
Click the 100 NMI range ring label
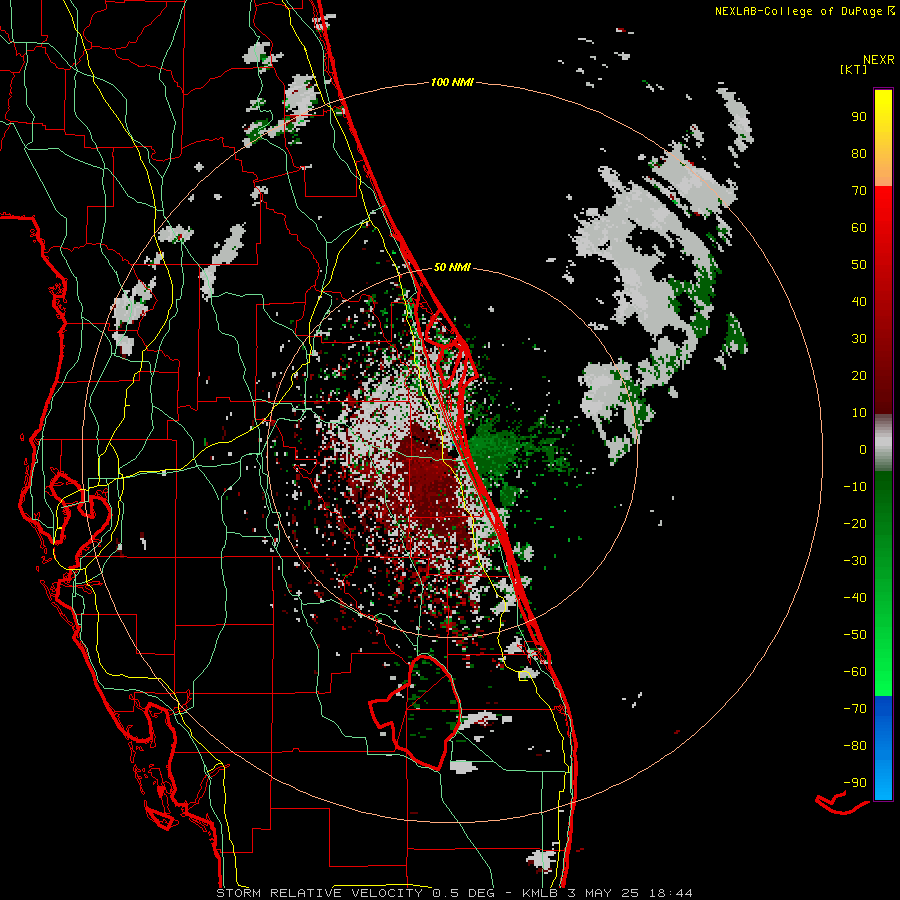point(452,82)
